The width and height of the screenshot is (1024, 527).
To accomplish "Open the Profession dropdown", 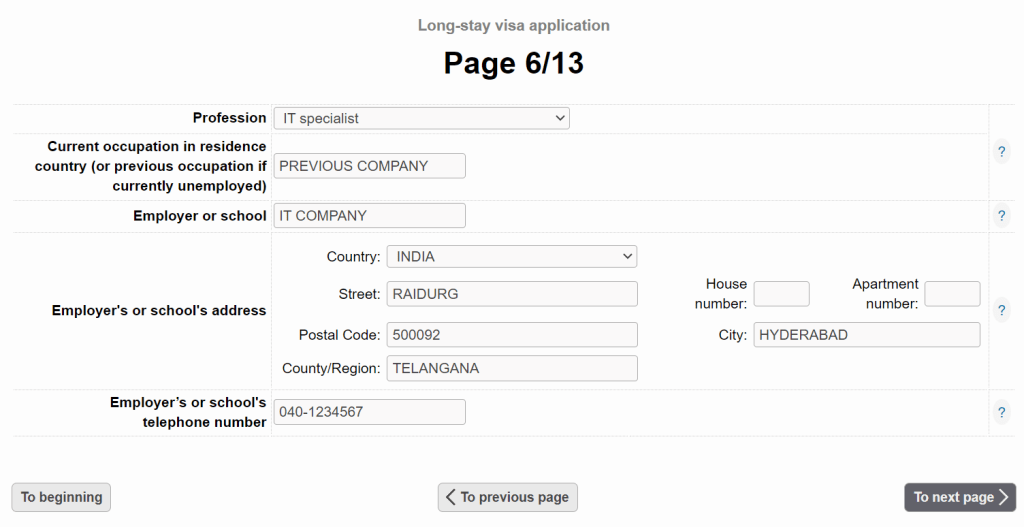I will (x=421, y=118).
